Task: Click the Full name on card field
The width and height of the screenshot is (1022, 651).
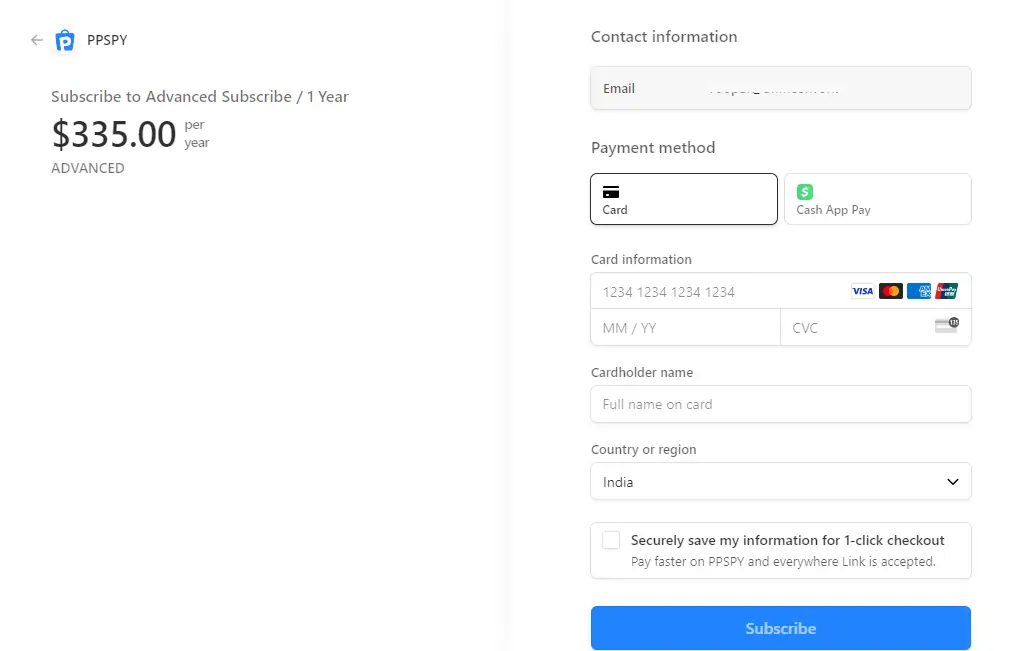Action: (780, 404)
